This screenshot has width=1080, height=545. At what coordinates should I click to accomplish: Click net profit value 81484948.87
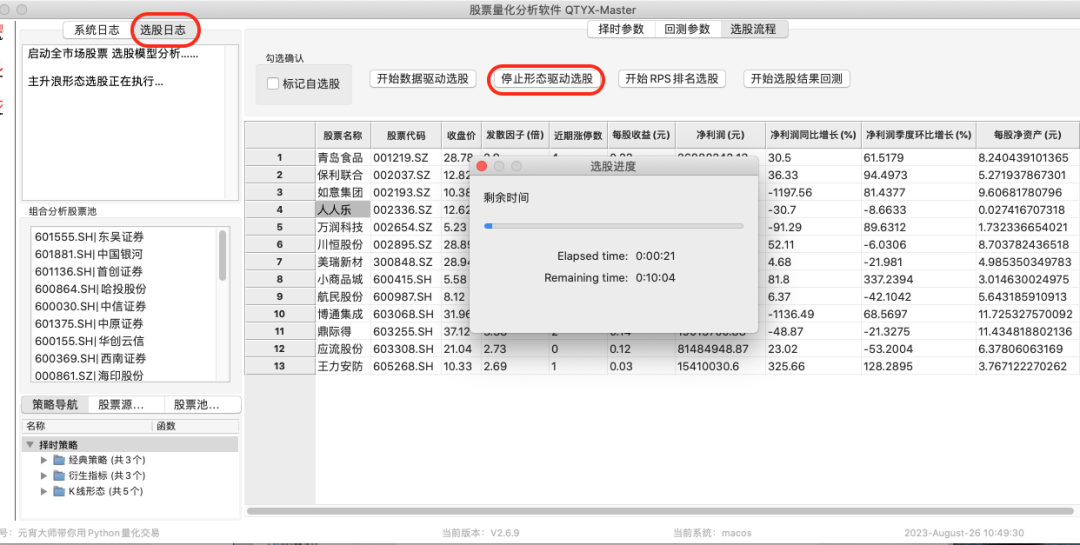(x=720, y=349)
